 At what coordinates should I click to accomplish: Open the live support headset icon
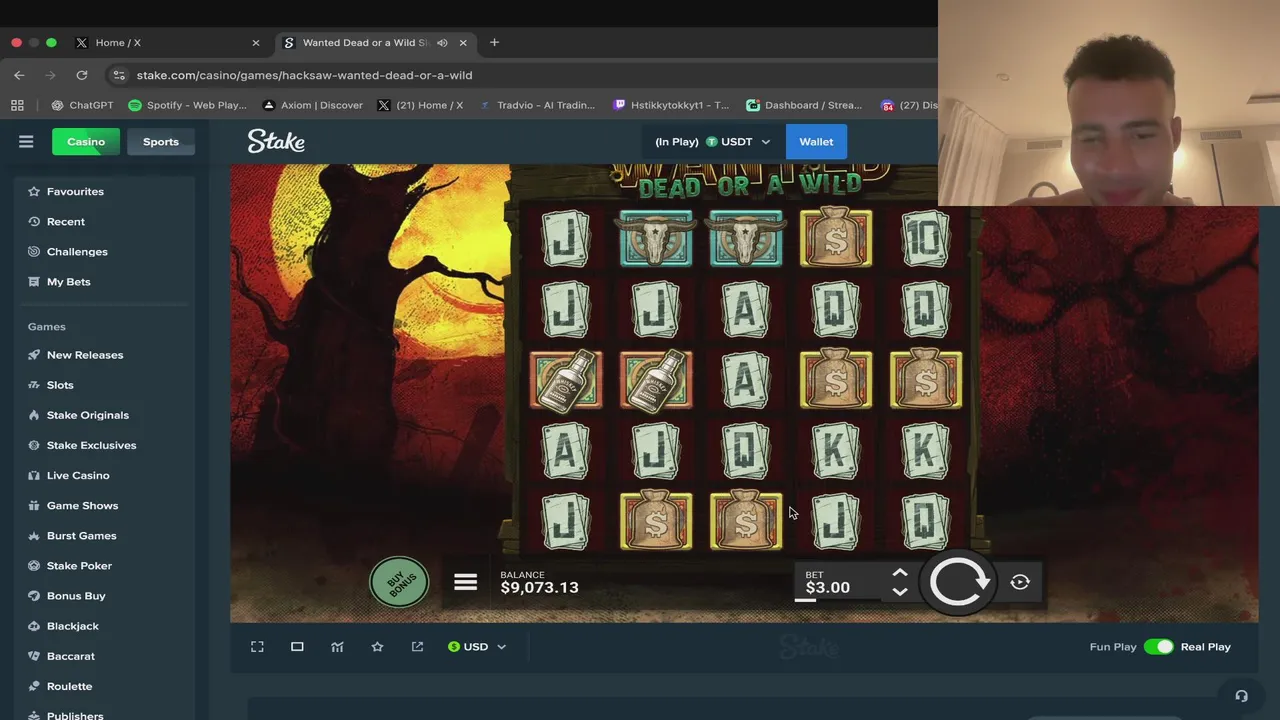1241,696
